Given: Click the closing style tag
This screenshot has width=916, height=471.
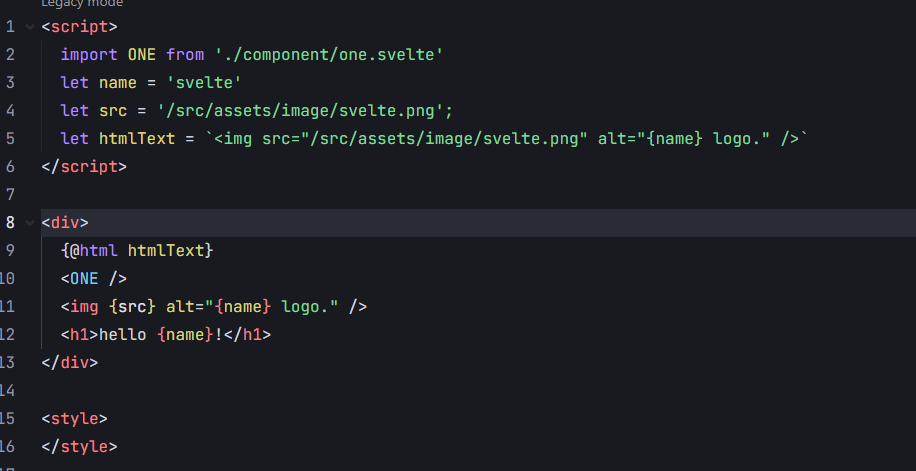Looking at the screenshot, I should pyautogui.click(x=79, y=447).
